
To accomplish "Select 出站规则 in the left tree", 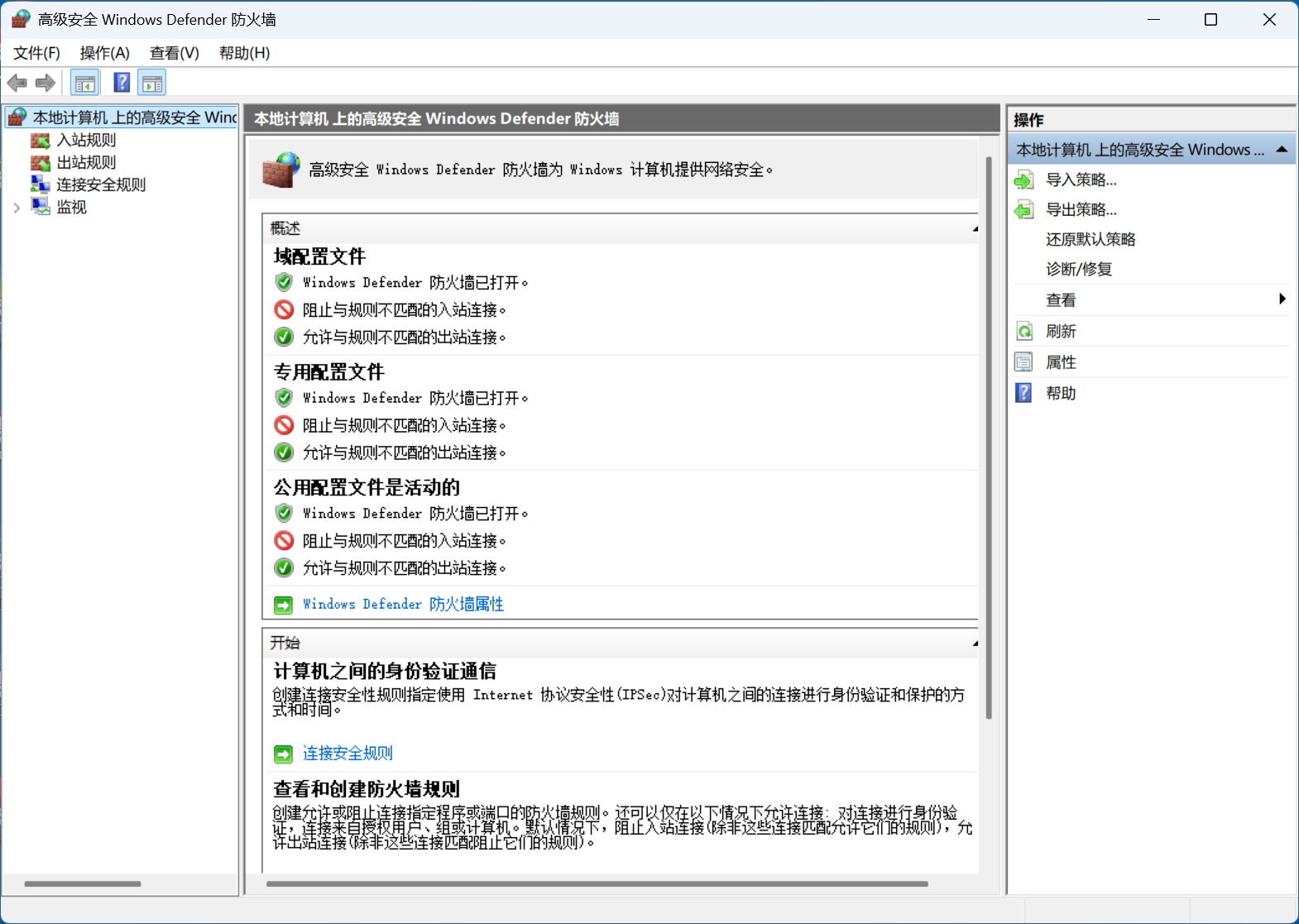I will click(86, 163).
